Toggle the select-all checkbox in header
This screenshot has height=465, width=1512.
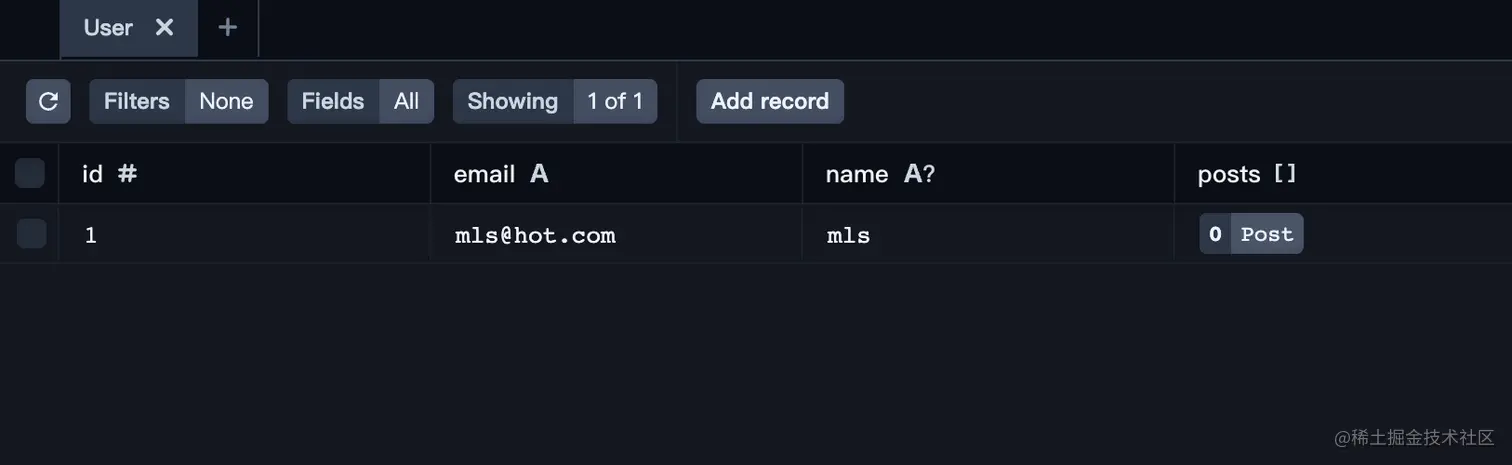coord(30,174)
